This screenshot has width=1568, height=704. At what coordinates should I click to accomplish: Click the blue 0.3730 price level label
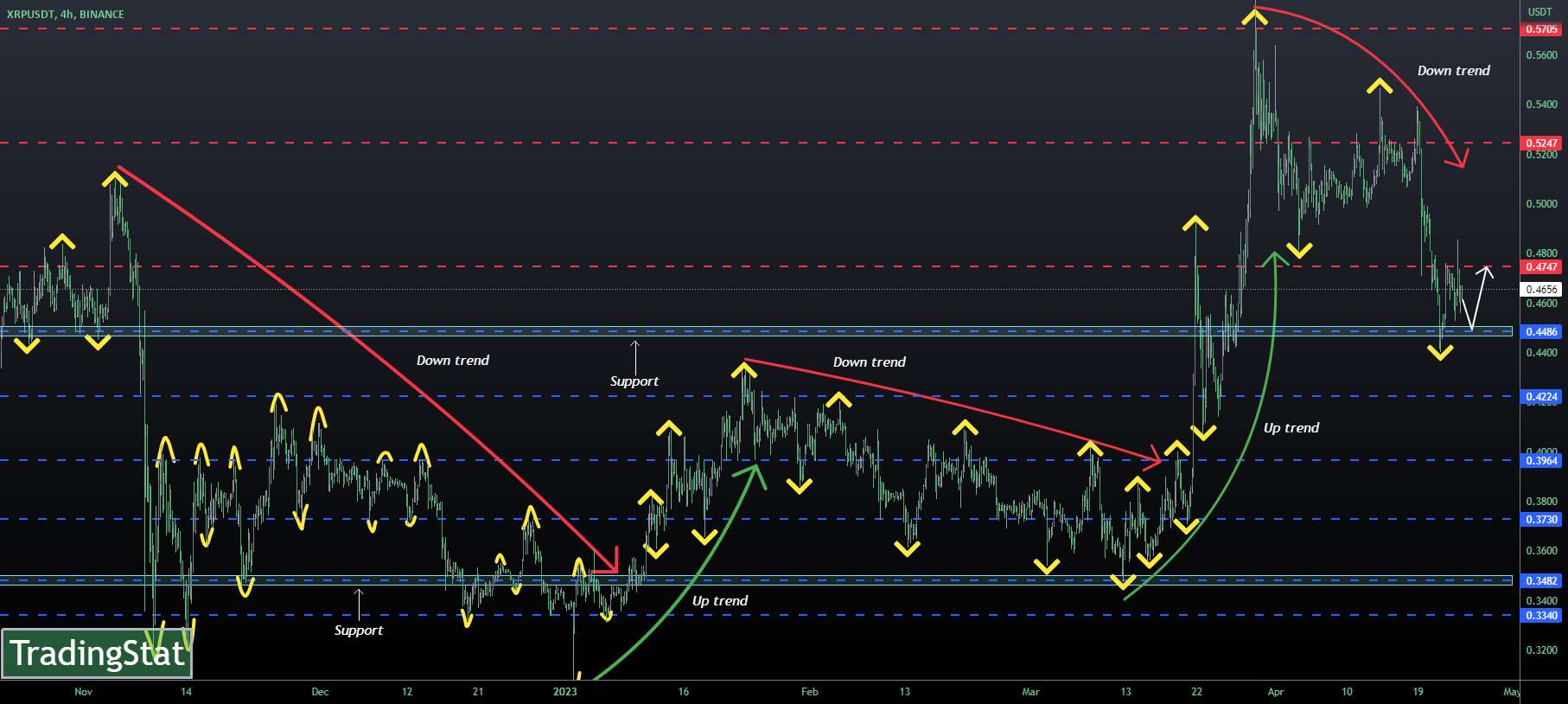coord(1541,520)
